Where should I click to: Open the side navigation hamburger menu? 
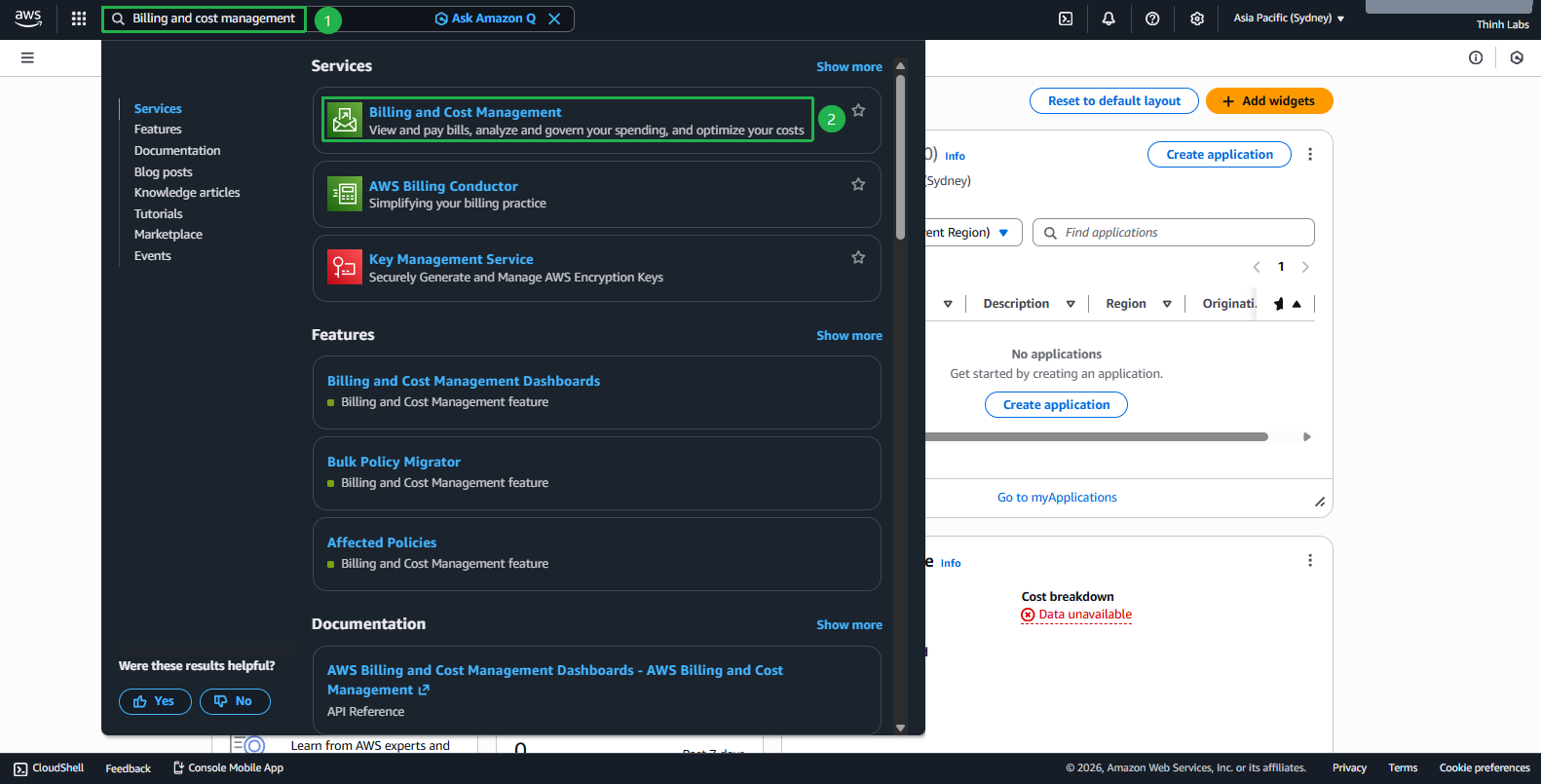click(x=27, y=57)
